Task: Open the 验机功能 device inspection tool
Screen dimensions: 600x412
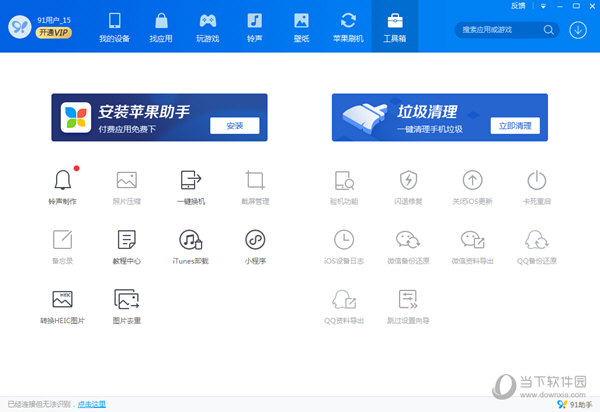Action: click(344, 187)
